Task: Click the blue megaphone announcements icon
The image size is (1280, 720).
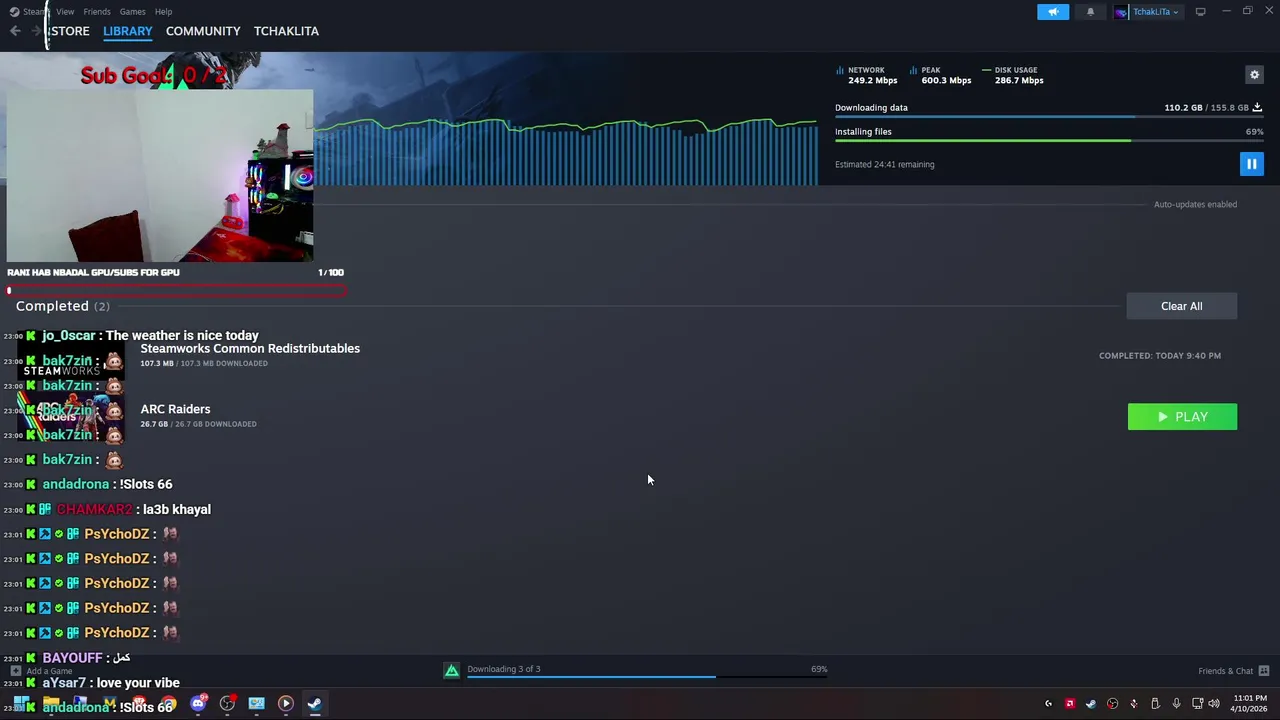Action: pos(1053,11)
